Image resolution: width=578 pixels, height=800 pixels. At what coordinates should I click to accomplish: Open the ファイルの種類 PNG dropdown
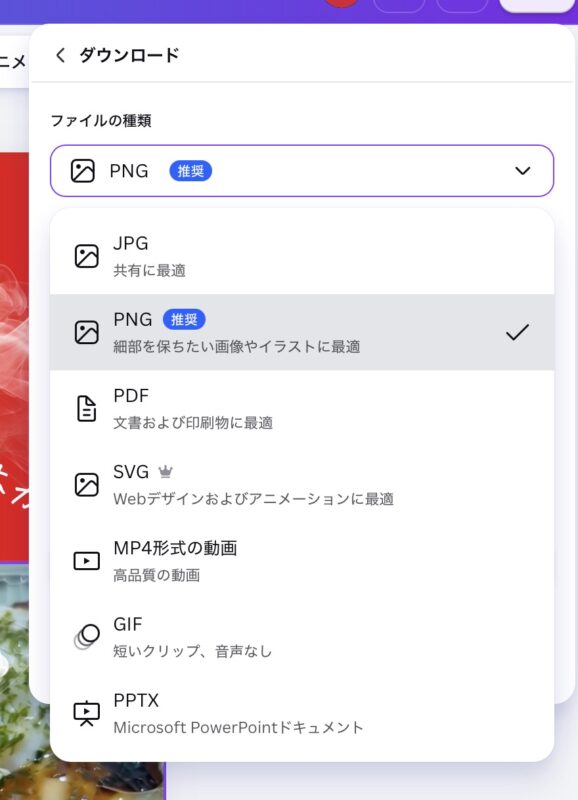coord(302,171)
